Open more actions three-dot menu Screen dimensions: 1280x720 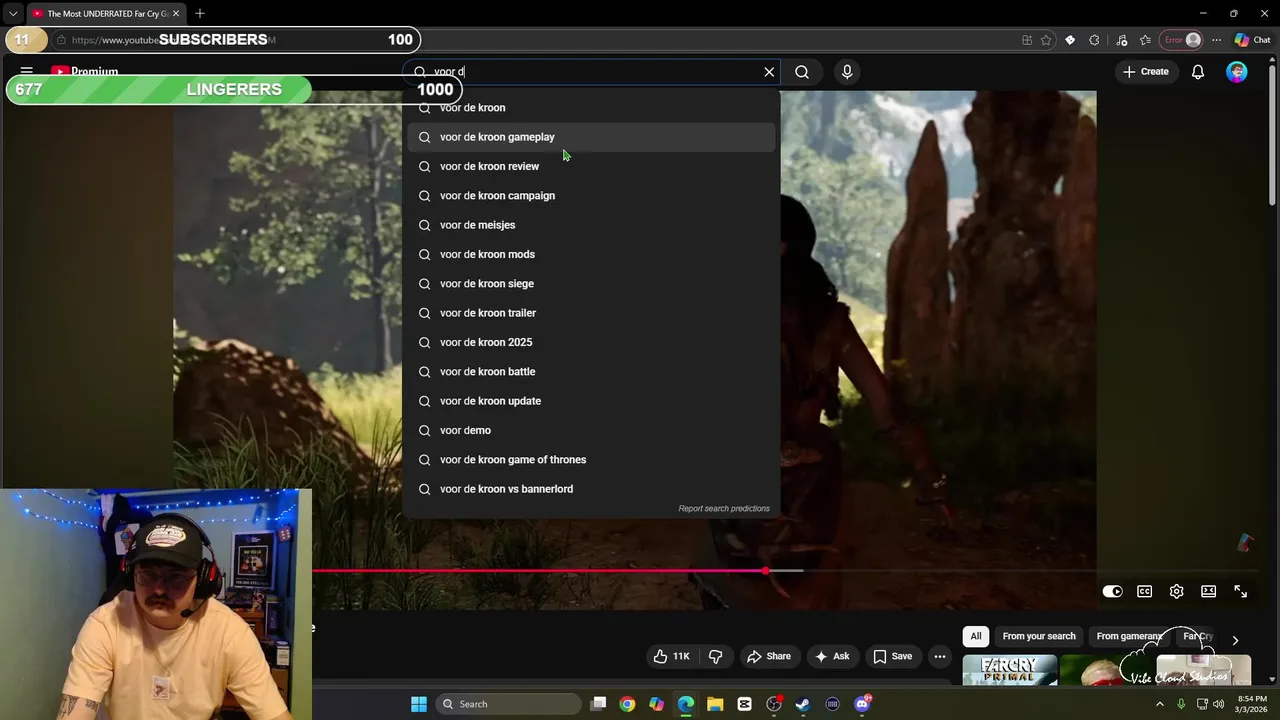(x=939, y=656)
